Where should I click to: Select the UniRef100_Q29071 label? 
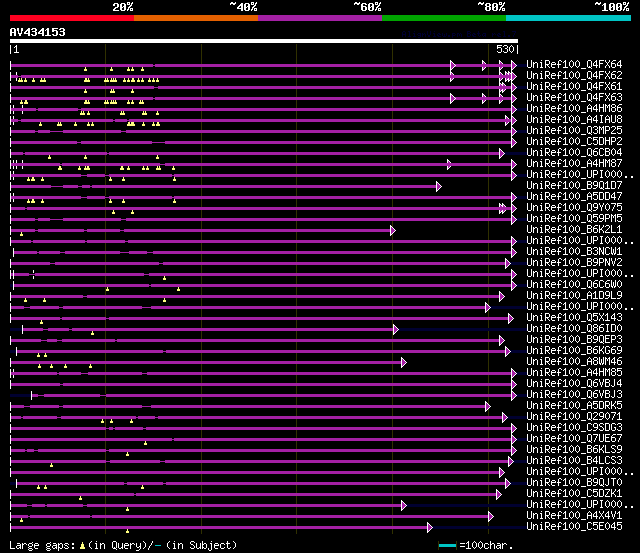[x=574, y=417]
